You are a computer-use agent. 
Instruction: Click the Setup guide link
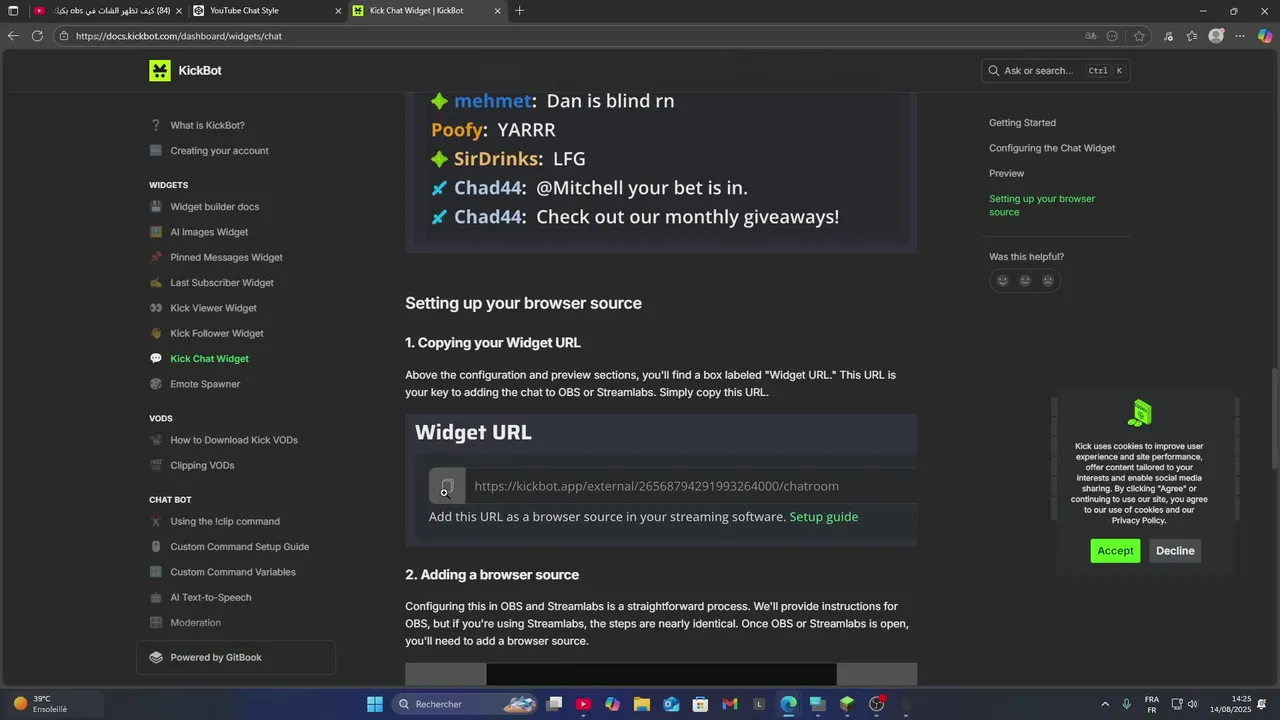pyautogui.click(x=824, y=517)
